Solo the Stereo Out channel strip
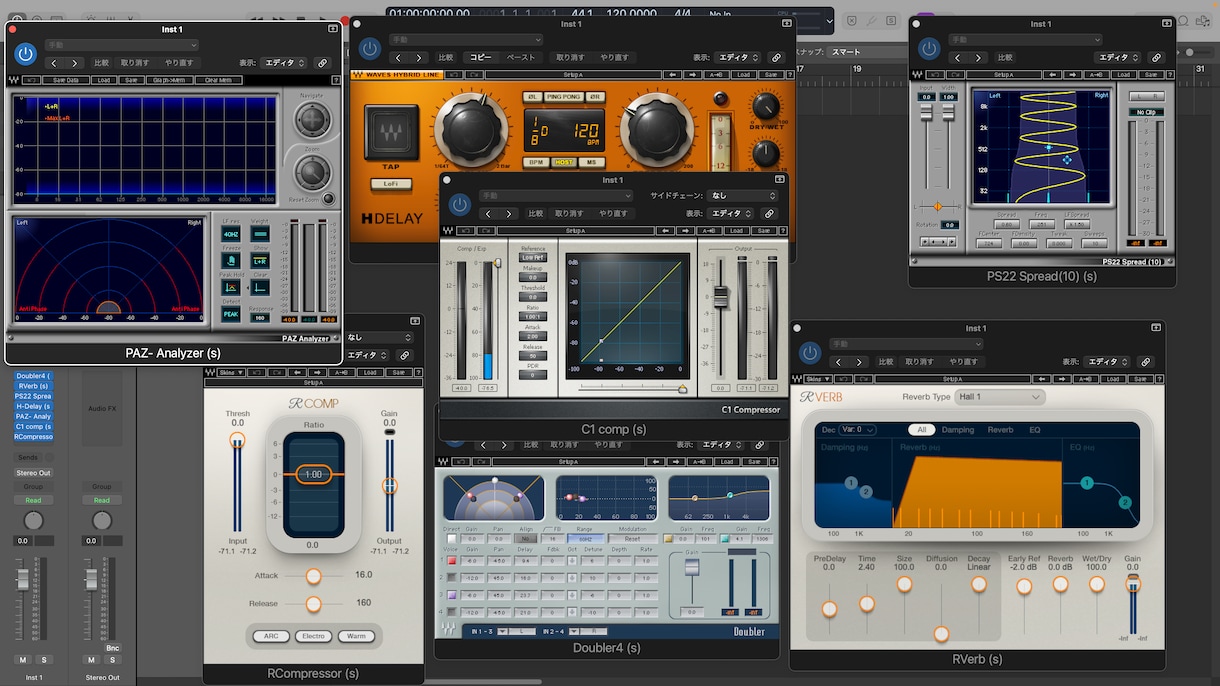Viewport: 1220px width, 686px height. point(112,660)
